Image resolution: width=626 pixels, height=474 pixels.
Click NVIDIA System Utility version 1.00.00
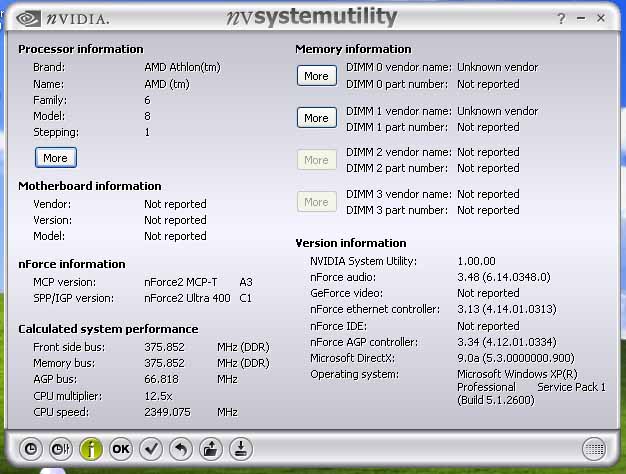click(476, 261)
